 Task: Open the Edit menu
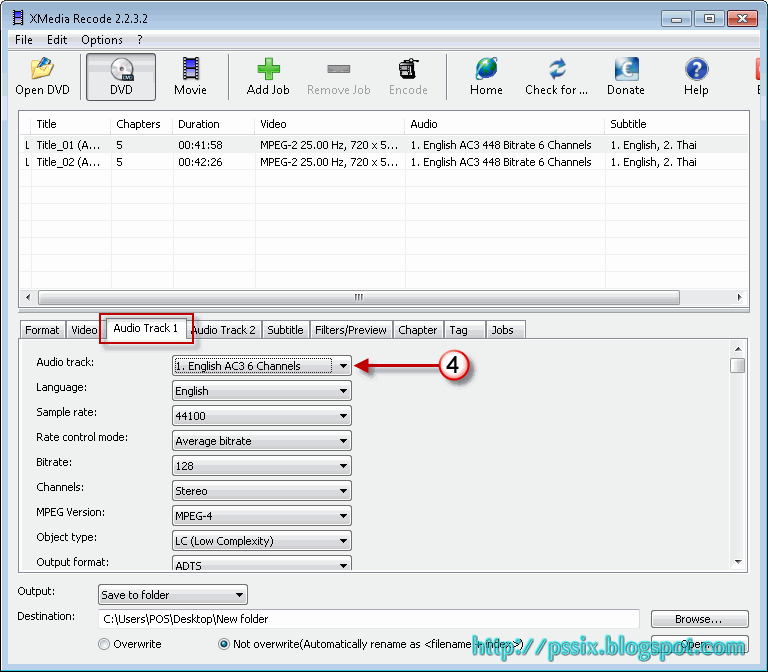(57, 40)
